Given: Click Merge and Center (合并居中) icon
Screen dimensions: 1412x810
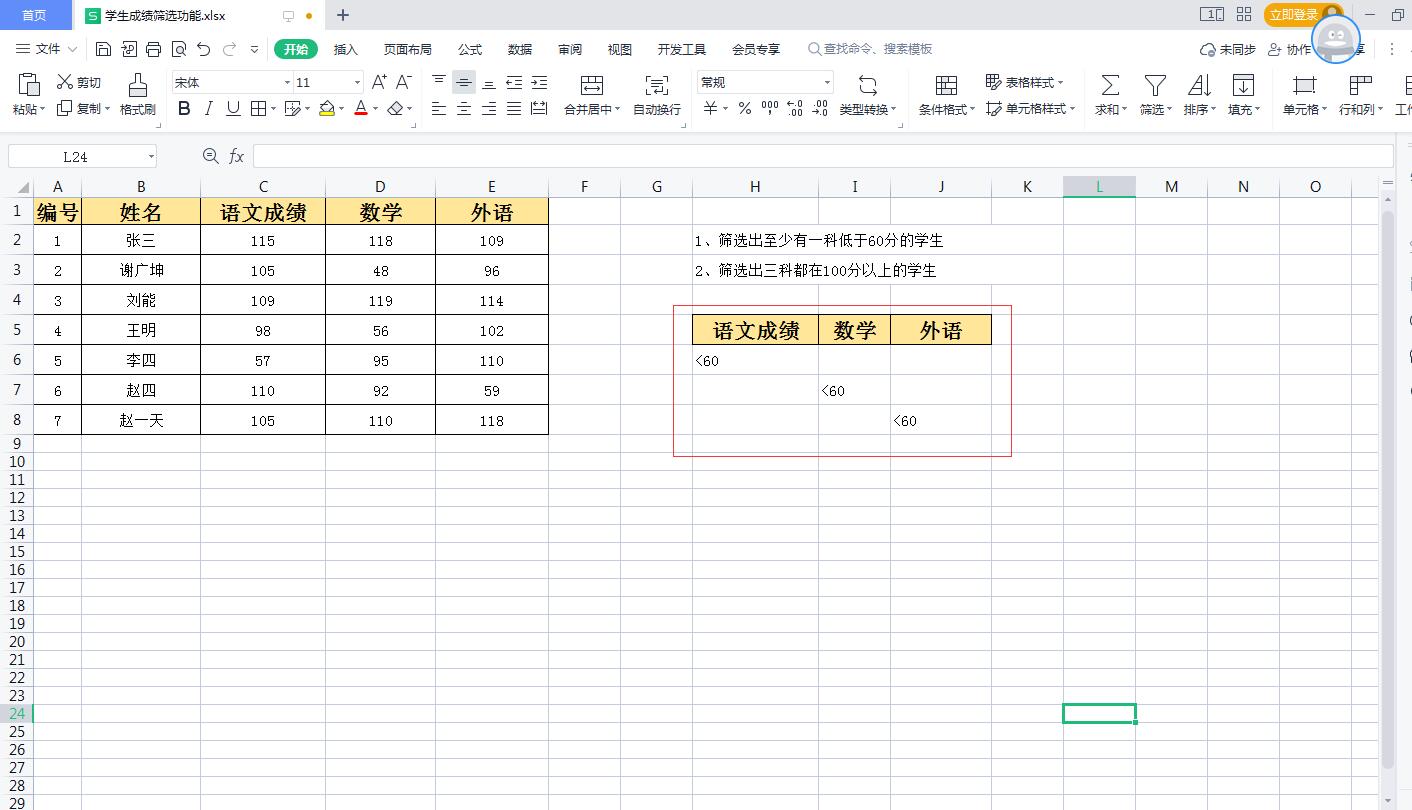Looking at the screenshot, I should [x=592, y=84].
